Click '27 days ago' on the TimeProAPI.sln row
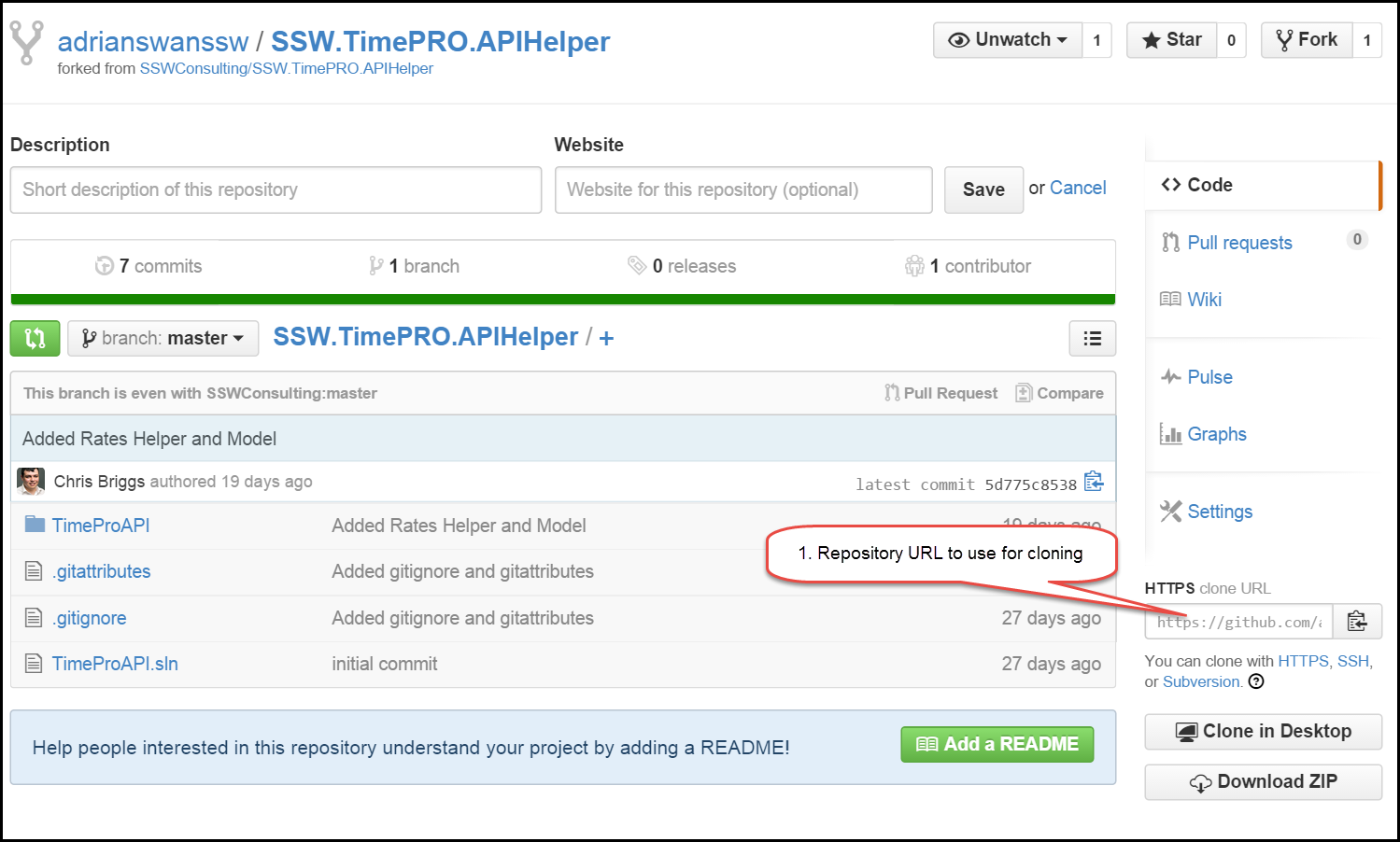This screenshot has width=1400, height=842. pos(1051,664)
